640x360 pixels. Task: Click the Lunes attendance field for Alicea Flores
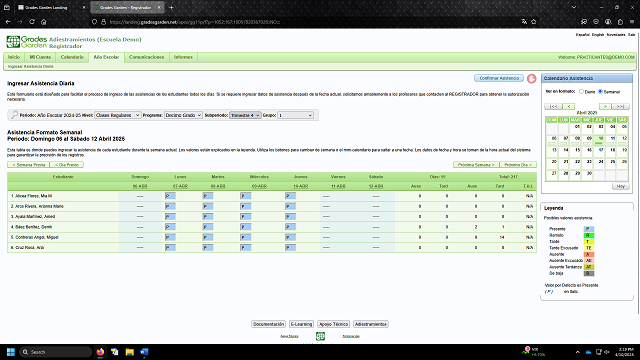pyautogui.click(x=170, y=196)
